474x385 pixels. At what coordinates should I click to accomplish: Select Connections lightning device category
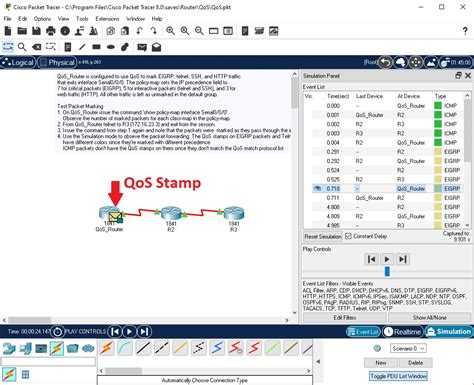(57, 349)
